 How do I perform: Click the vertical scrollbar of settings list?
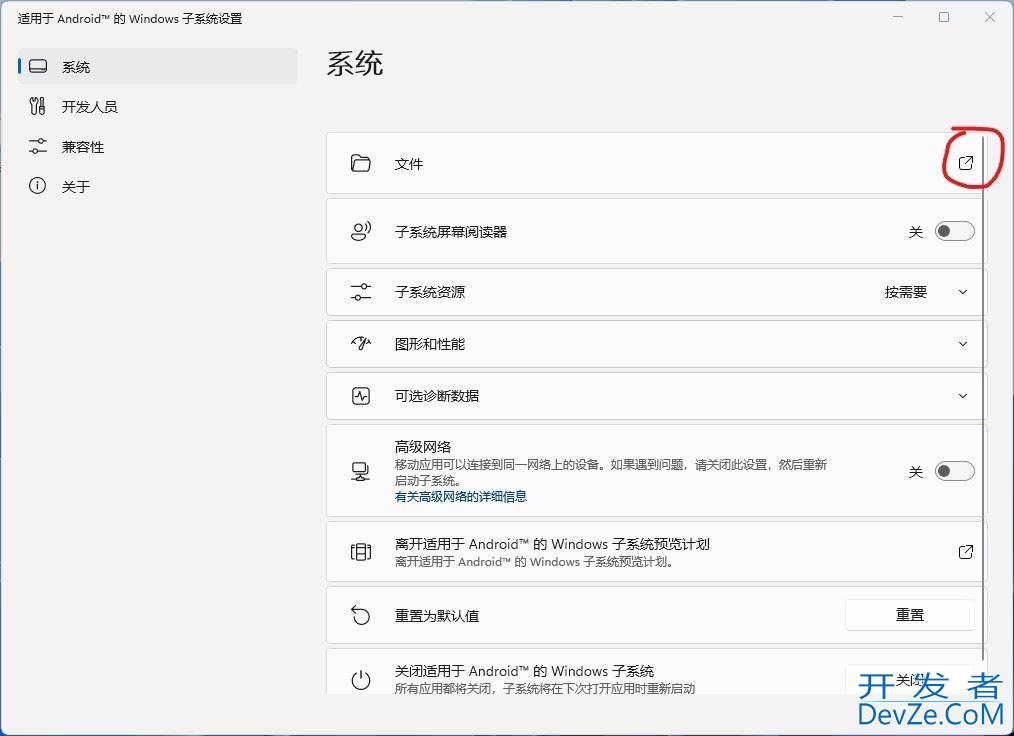[984, 400]
